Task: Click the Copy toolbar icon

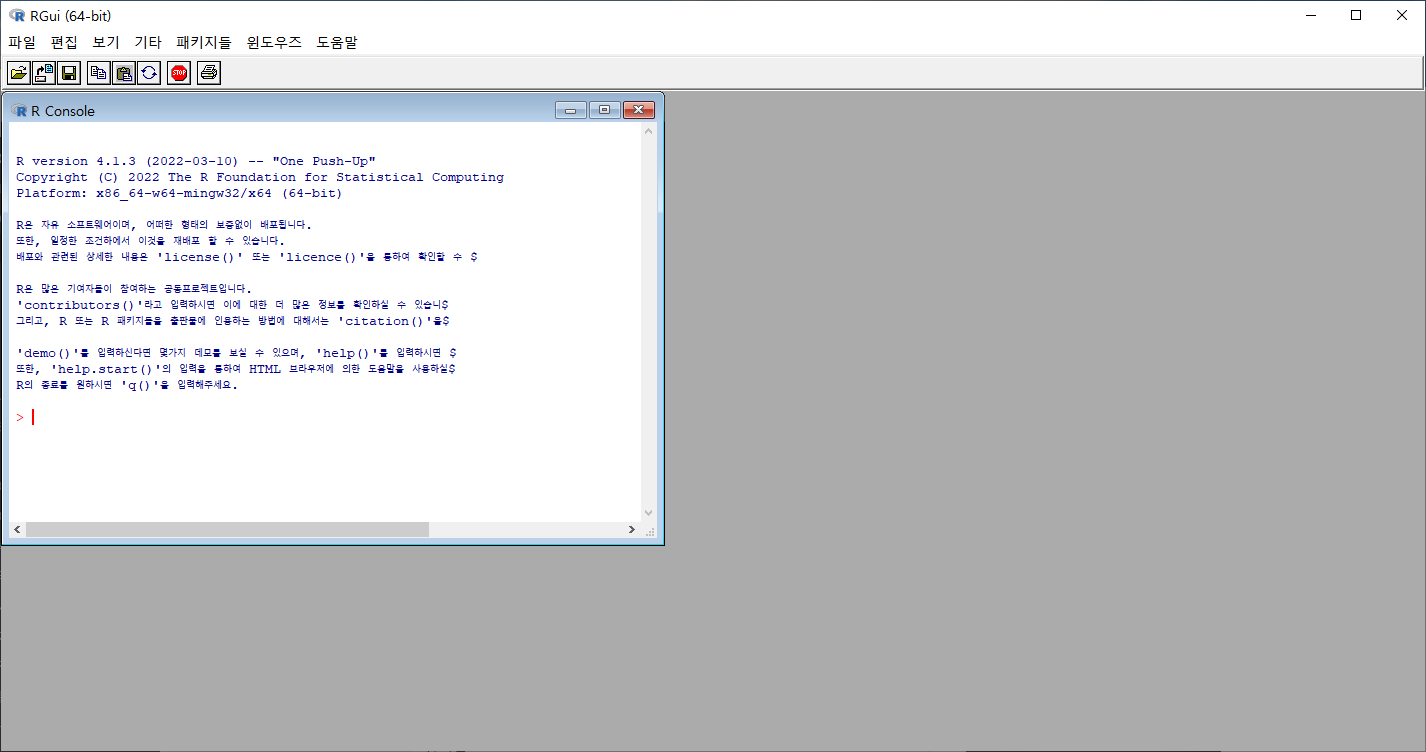Action: [x=99, y=73]
